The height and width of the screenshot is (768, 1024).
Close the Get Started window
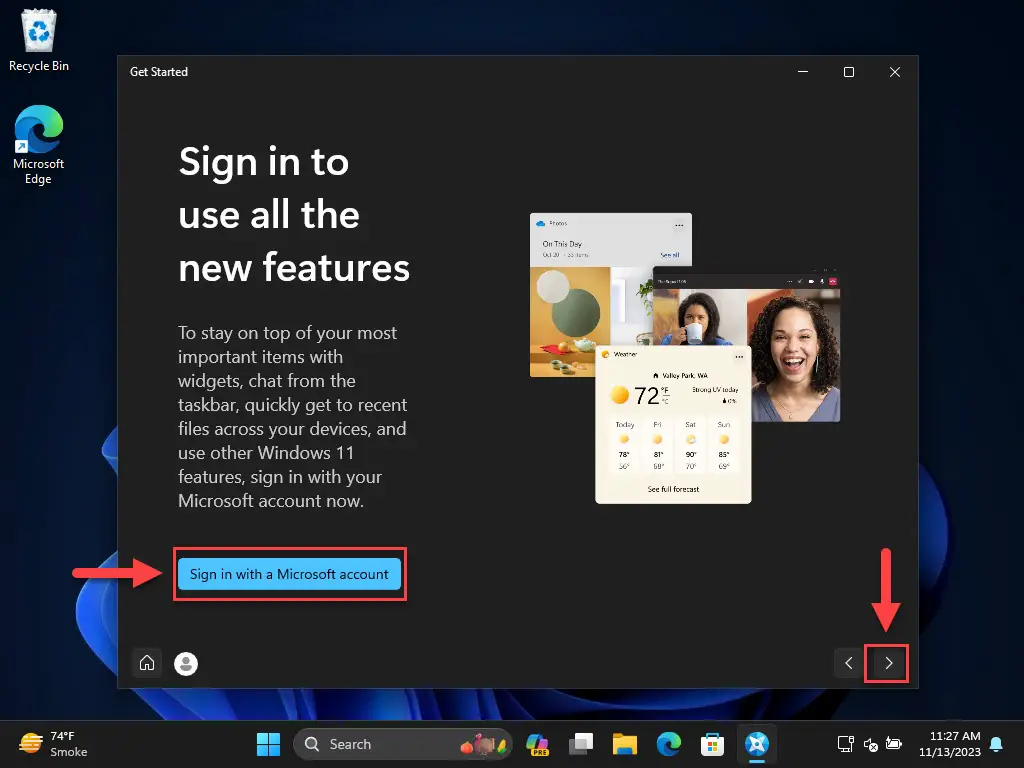click(895, 72)
